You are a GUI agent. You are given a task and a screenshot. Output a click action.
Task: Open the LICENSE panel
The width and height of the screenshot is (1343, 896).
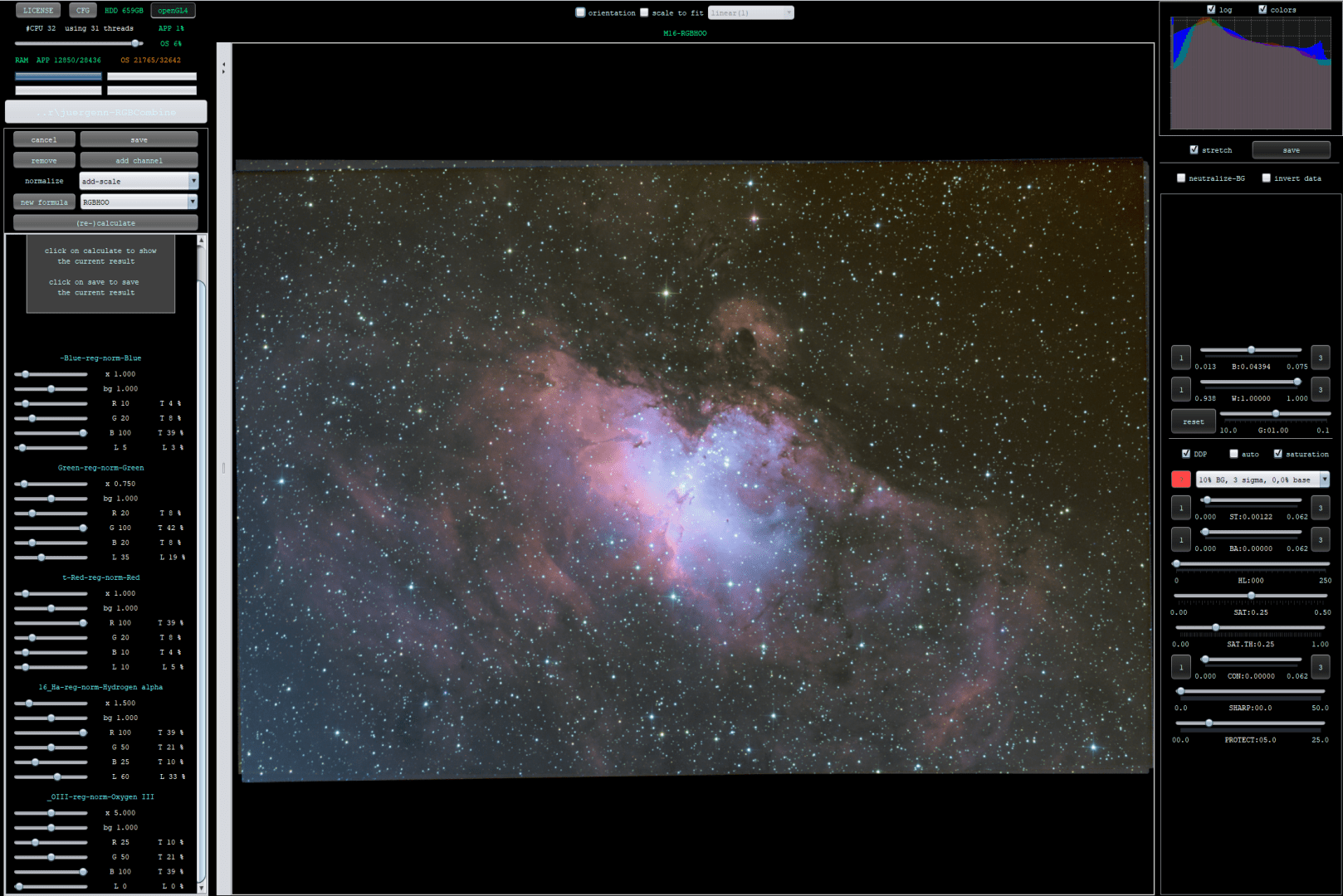point(38,11)
